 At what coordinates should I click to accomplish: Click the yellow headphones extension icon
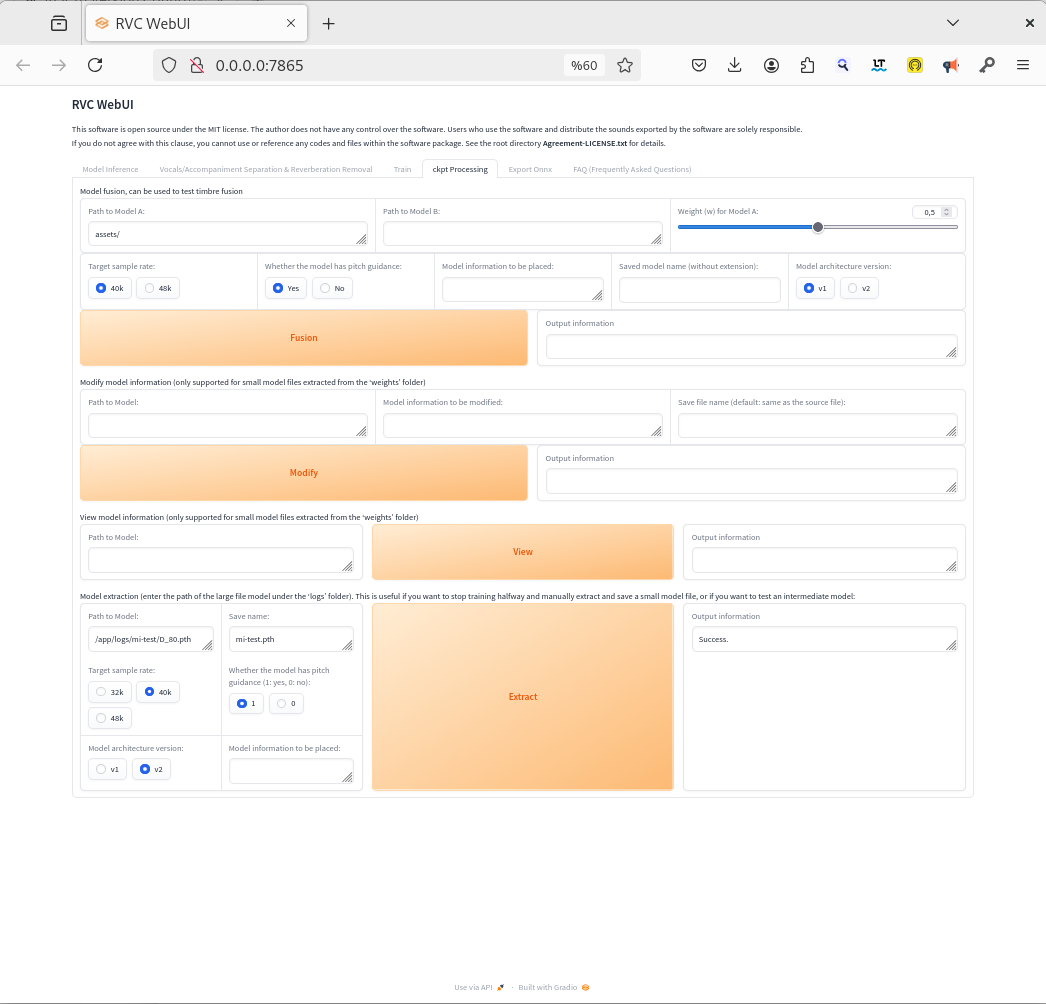pos(915,65)
